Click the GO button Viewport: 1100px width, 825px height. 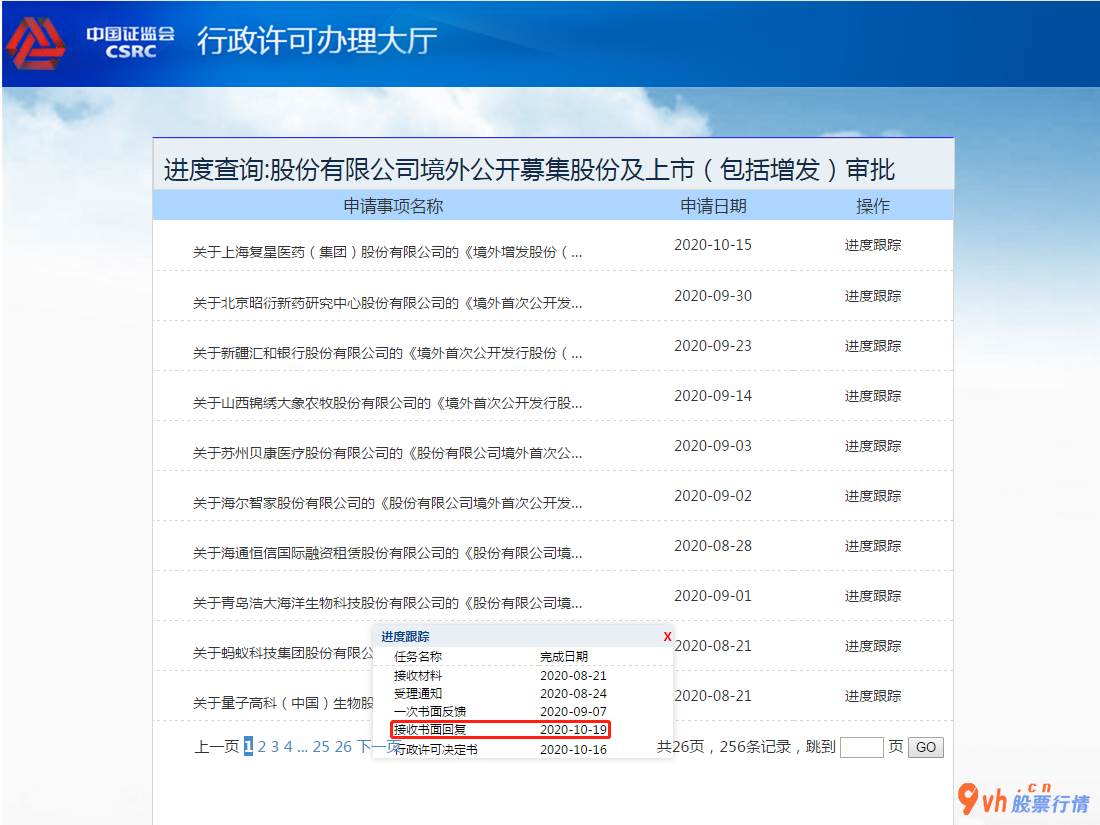pos(926,747)
